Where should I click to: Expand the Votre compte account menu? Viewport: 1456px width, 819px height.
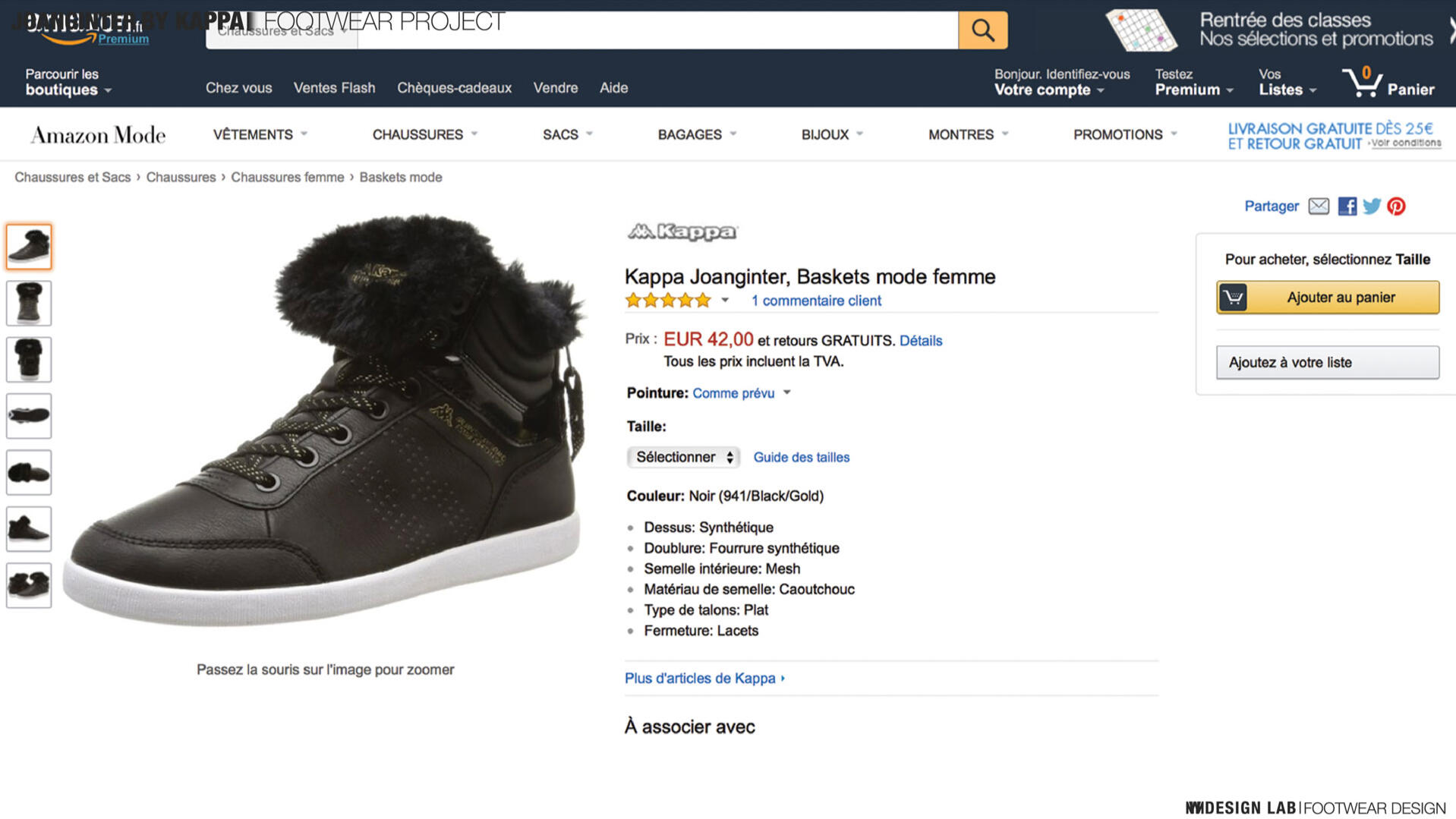1049,90
